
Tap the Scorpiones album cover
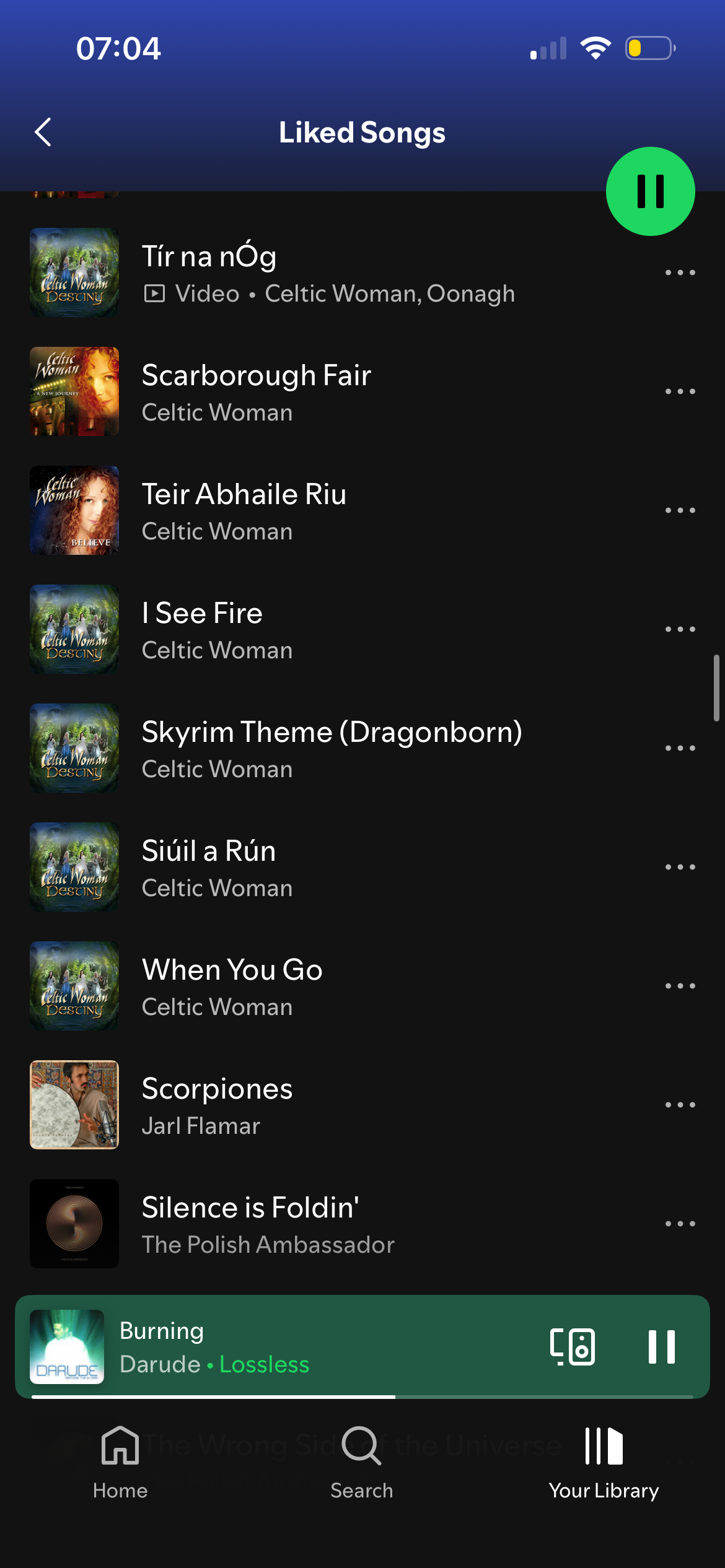(74, 1105)
